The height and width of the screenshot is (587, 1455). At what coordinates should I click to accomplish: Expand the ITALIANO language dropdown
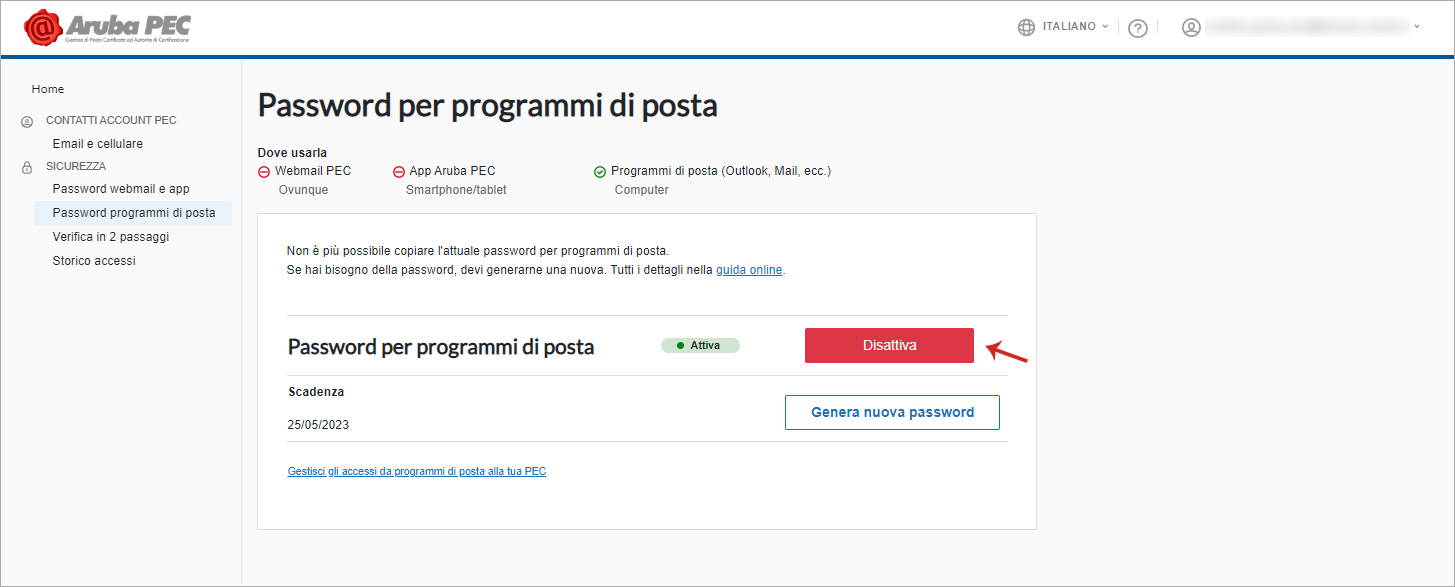click(x=1076, y=27)
